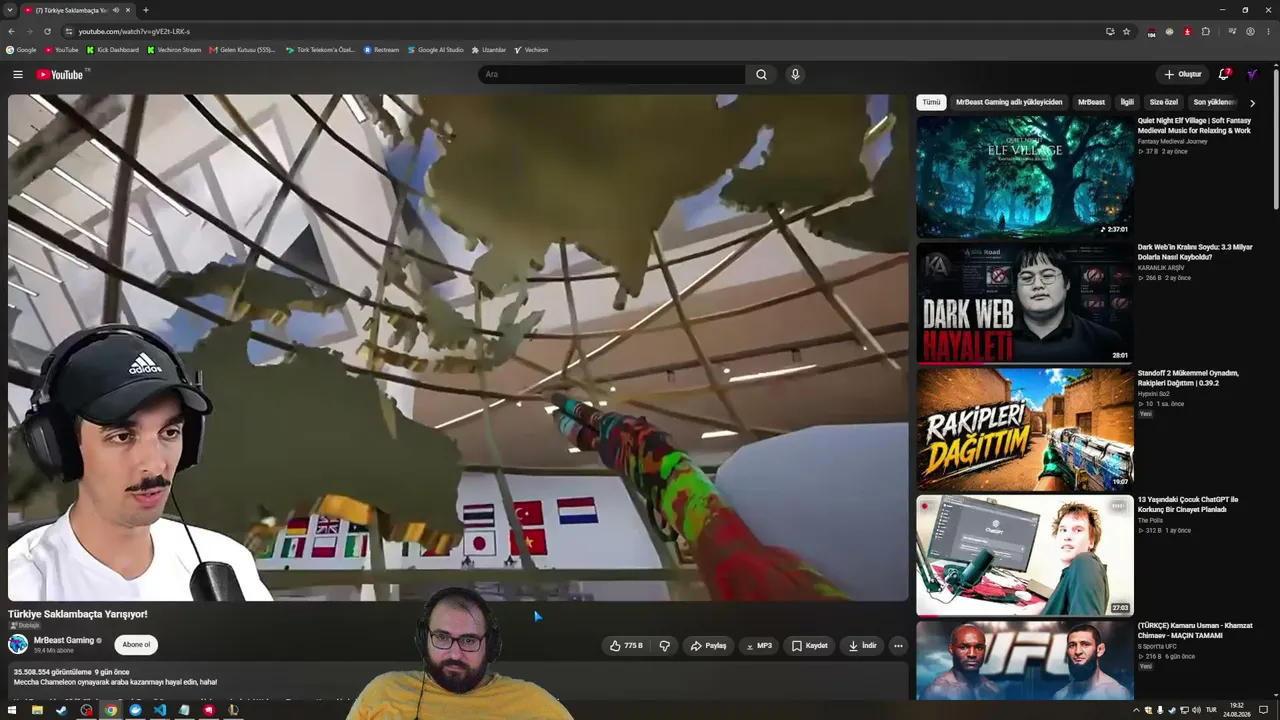Share the video with Paylaş
The height and width of the screenshot is (720, 1280).
pyautogui.click(x=708, y=646)
